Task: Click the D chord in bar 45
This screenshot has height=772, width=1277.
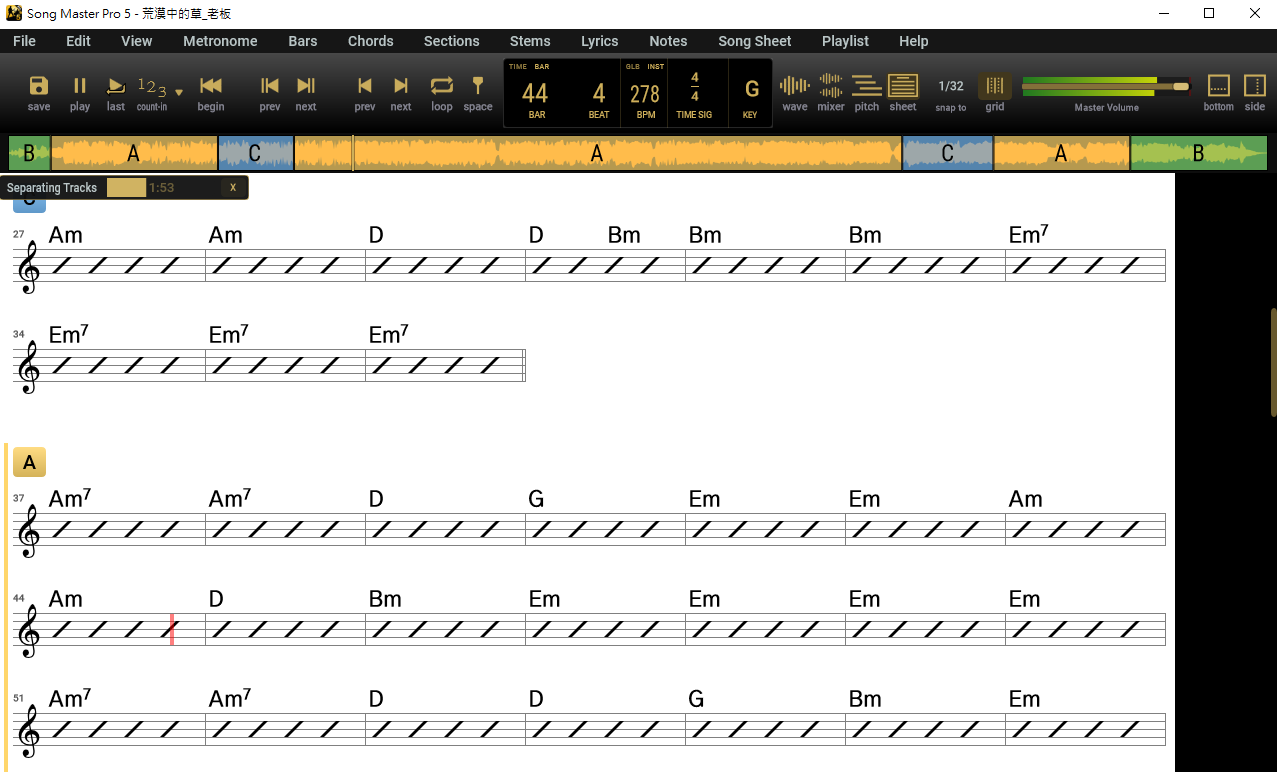Action: click(216, 599)
